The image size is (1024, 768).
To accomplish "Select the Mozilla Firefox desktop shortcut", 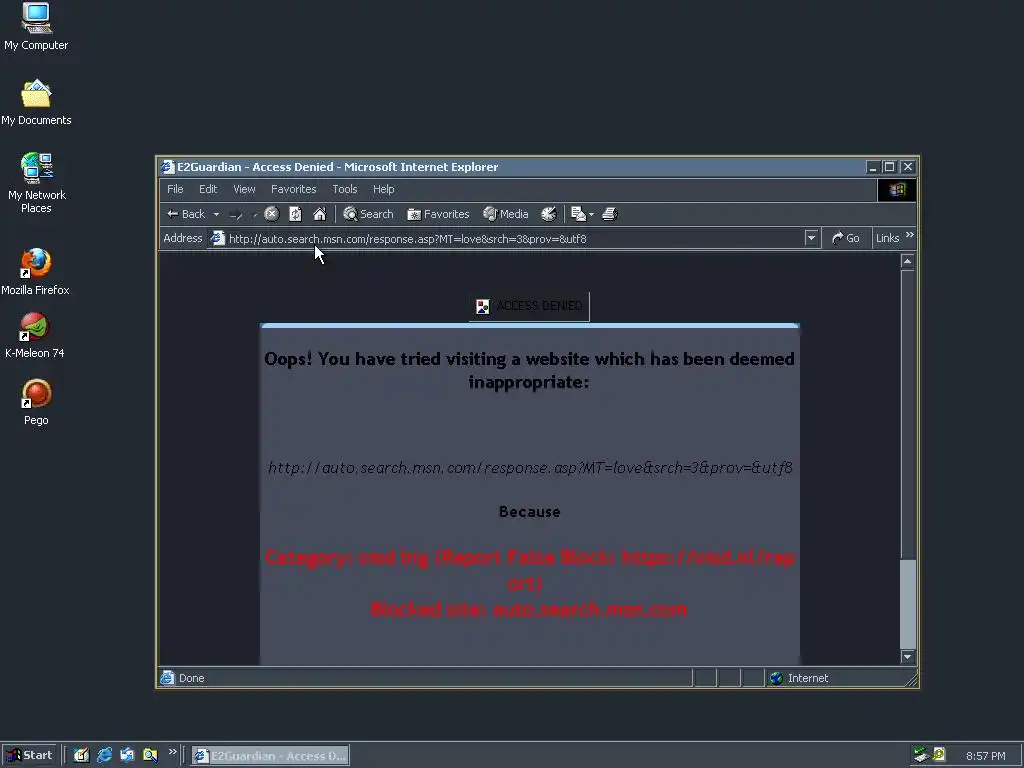I will click(35, 272).
